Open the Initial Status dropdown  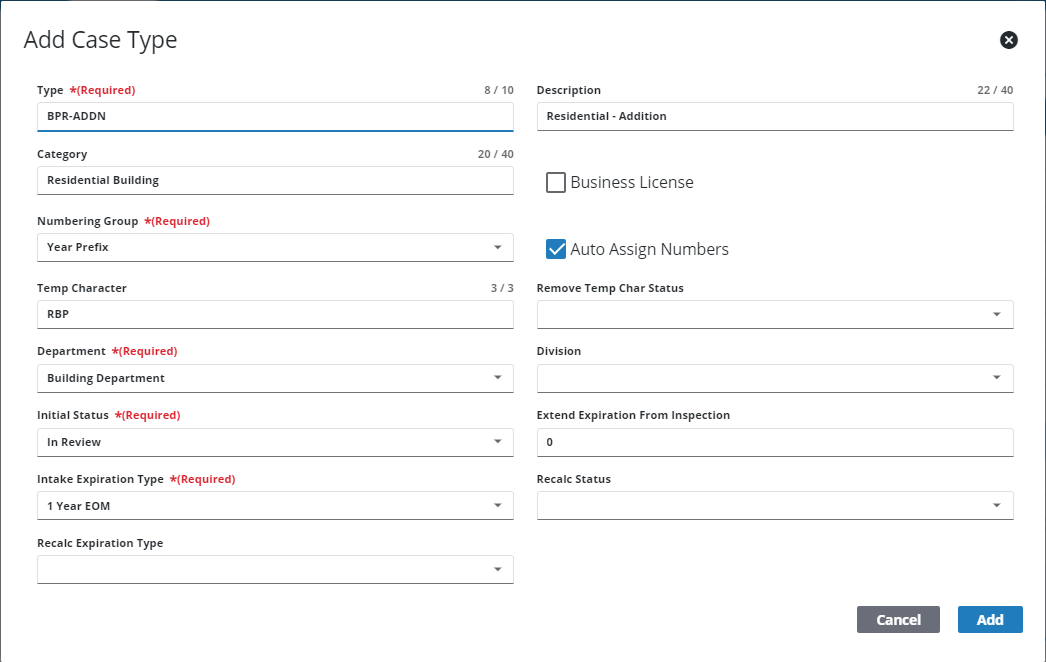(x=275, y=442)
